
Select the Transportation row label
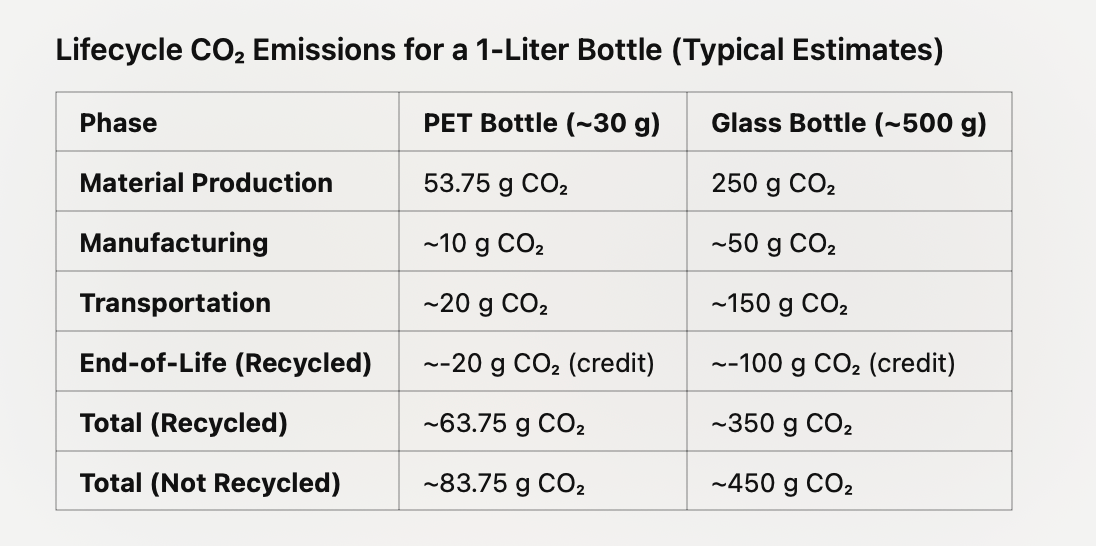point(175,303)
